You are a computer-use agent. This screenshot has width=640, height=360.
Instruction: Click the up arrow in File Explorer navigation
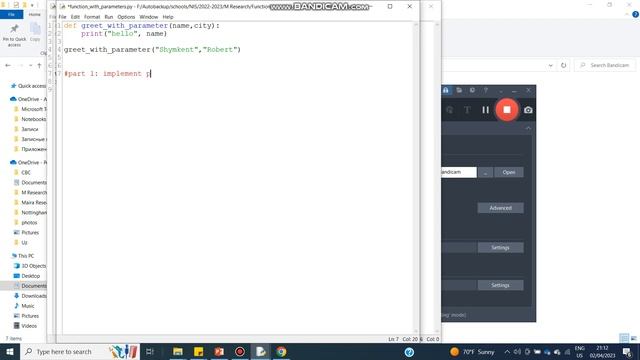coord(39,65)
